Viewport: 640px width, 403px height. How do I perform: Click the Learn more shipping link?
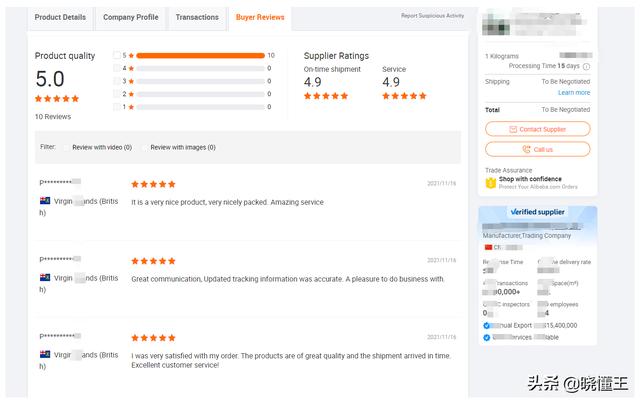tap(574, 93)
